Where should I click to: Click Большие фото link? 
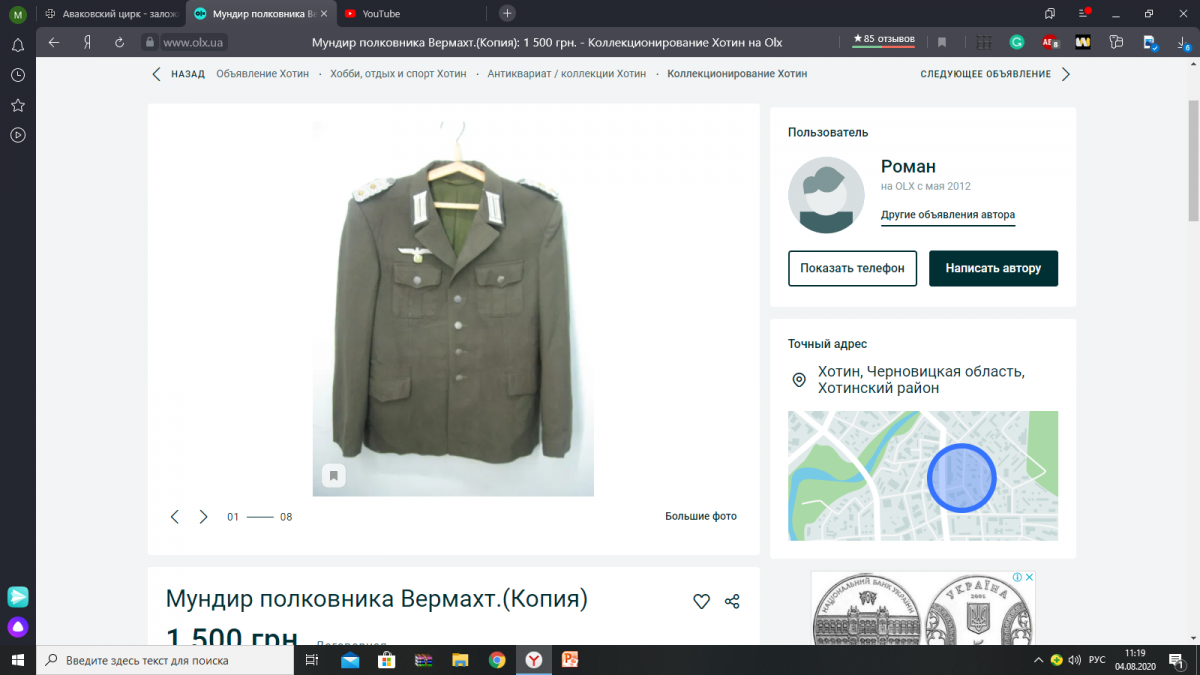click(x=701, y=517)
